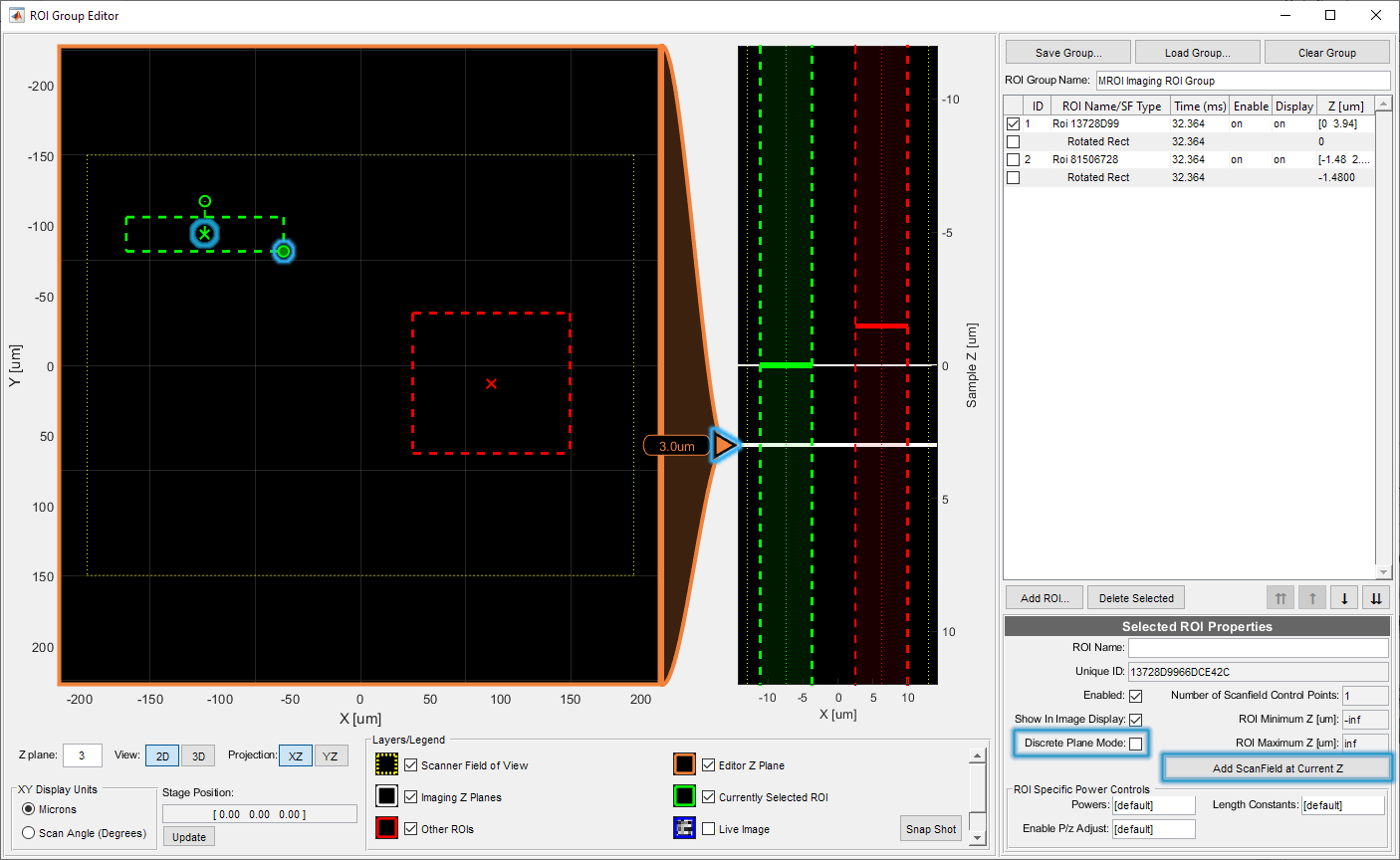Click Delete Selected button
Image resolution: width=1400 pixels, height=860 pixels.
[1136, 598]
